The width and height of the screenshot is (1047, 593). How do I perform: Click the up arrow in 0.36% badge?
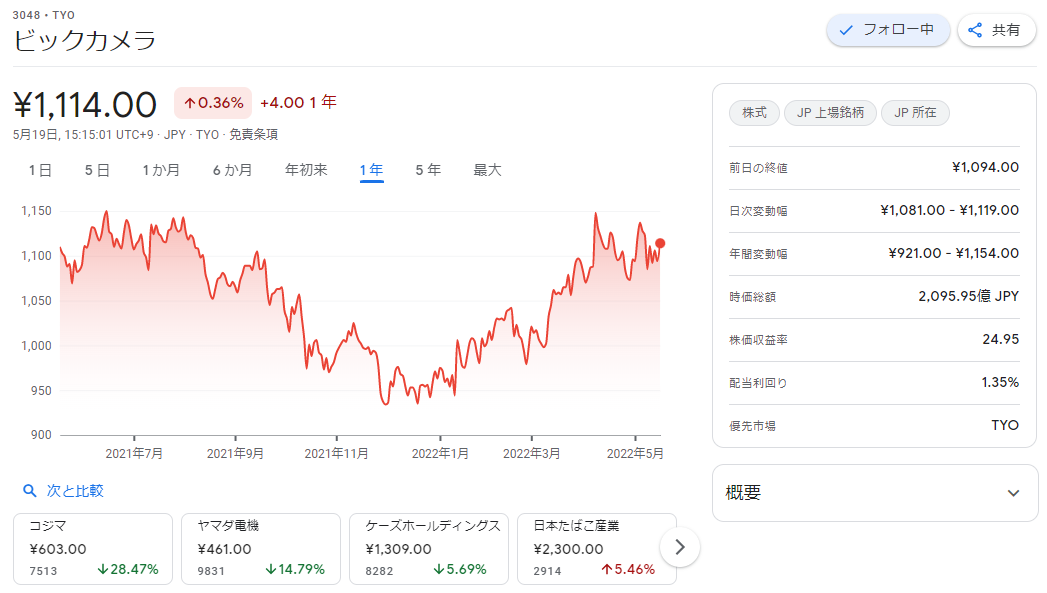coord(190,103)
